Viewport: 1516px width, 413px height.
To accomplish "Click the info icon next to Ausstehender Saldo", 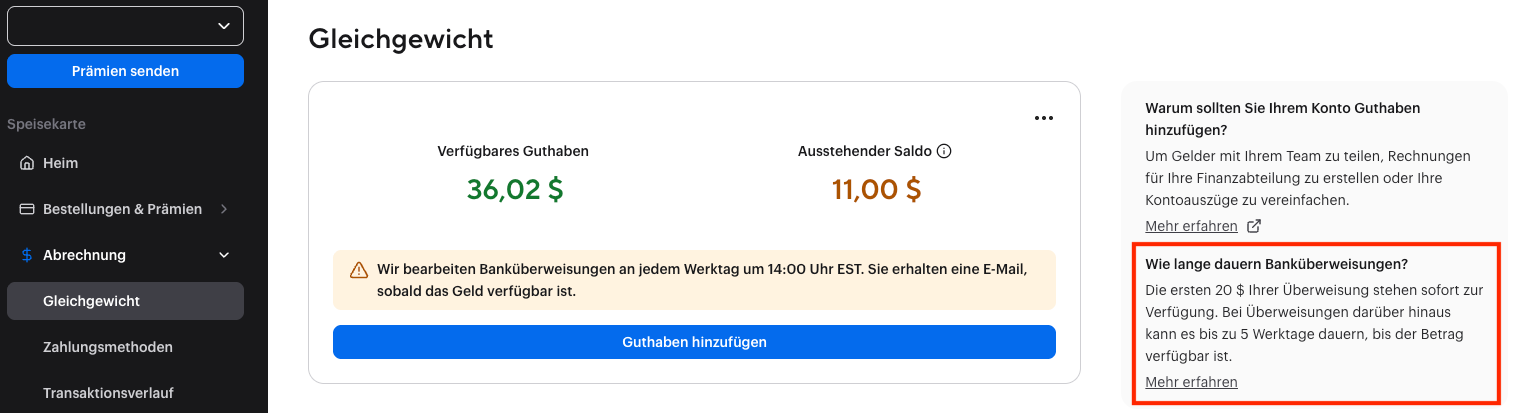I will click(x=944, y=152).
